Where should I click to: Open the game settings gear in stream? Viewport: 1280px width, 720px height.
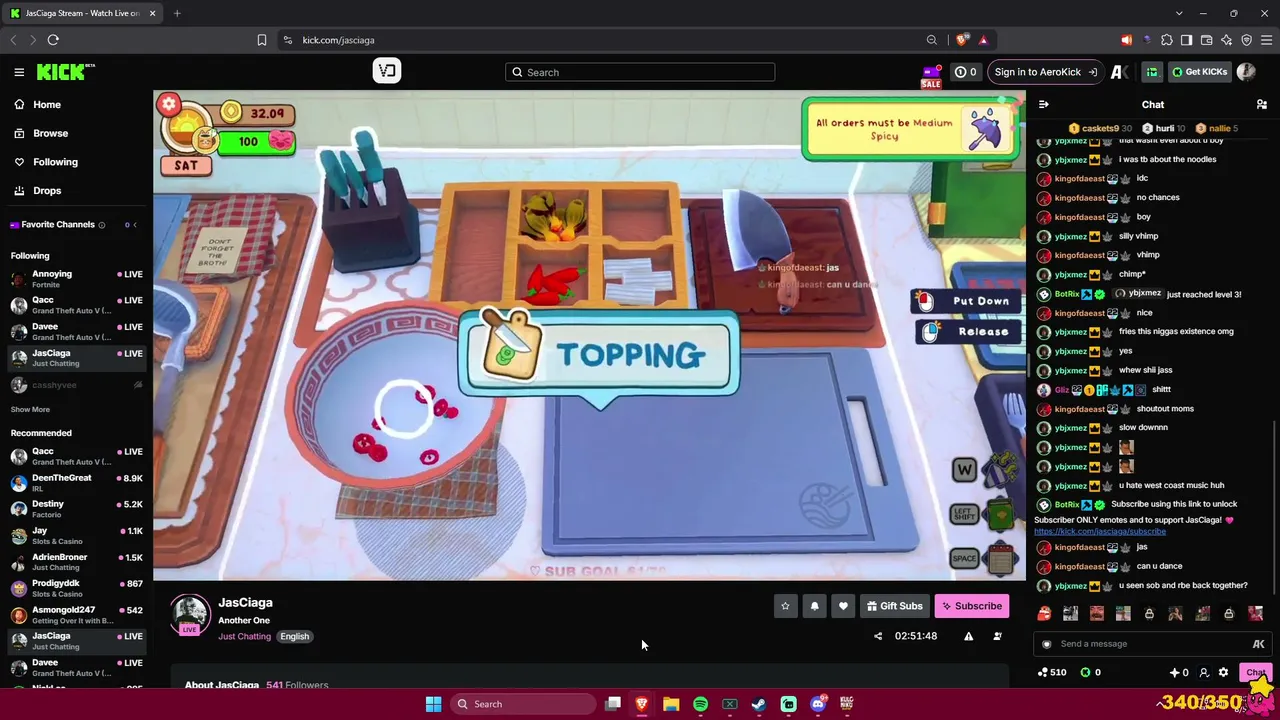[x=169, y=104]
